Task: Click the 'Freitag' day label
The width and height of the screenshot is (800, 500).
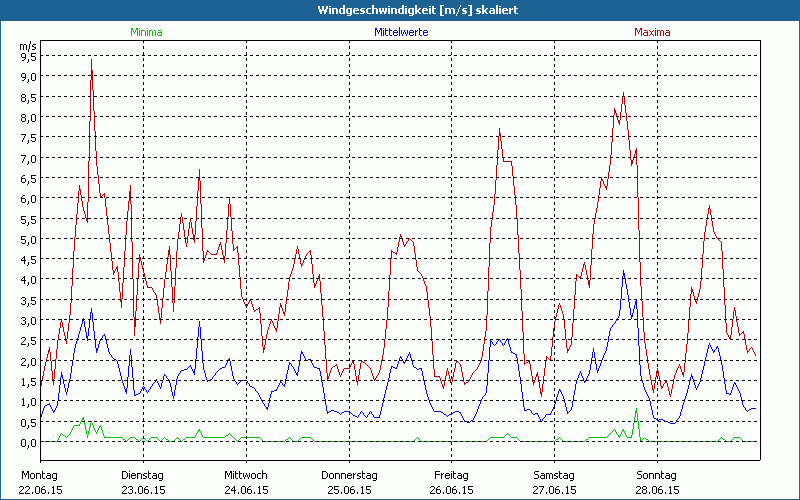Action: [451, 476]
